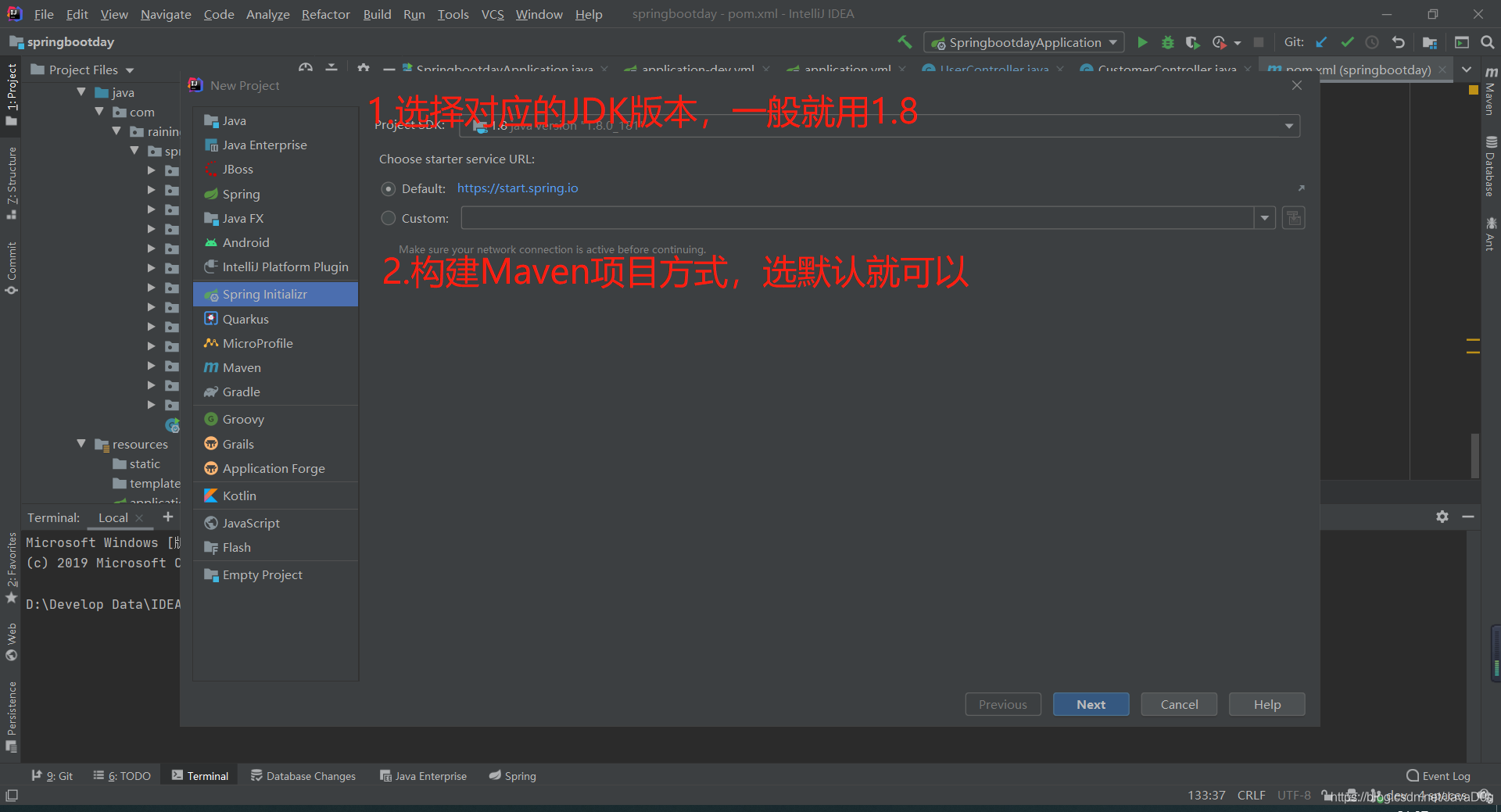The width and height of the screenshot is (1501, 812).
Task: Rollback changes with undo arrow icon
Action: click(1399, 42)
